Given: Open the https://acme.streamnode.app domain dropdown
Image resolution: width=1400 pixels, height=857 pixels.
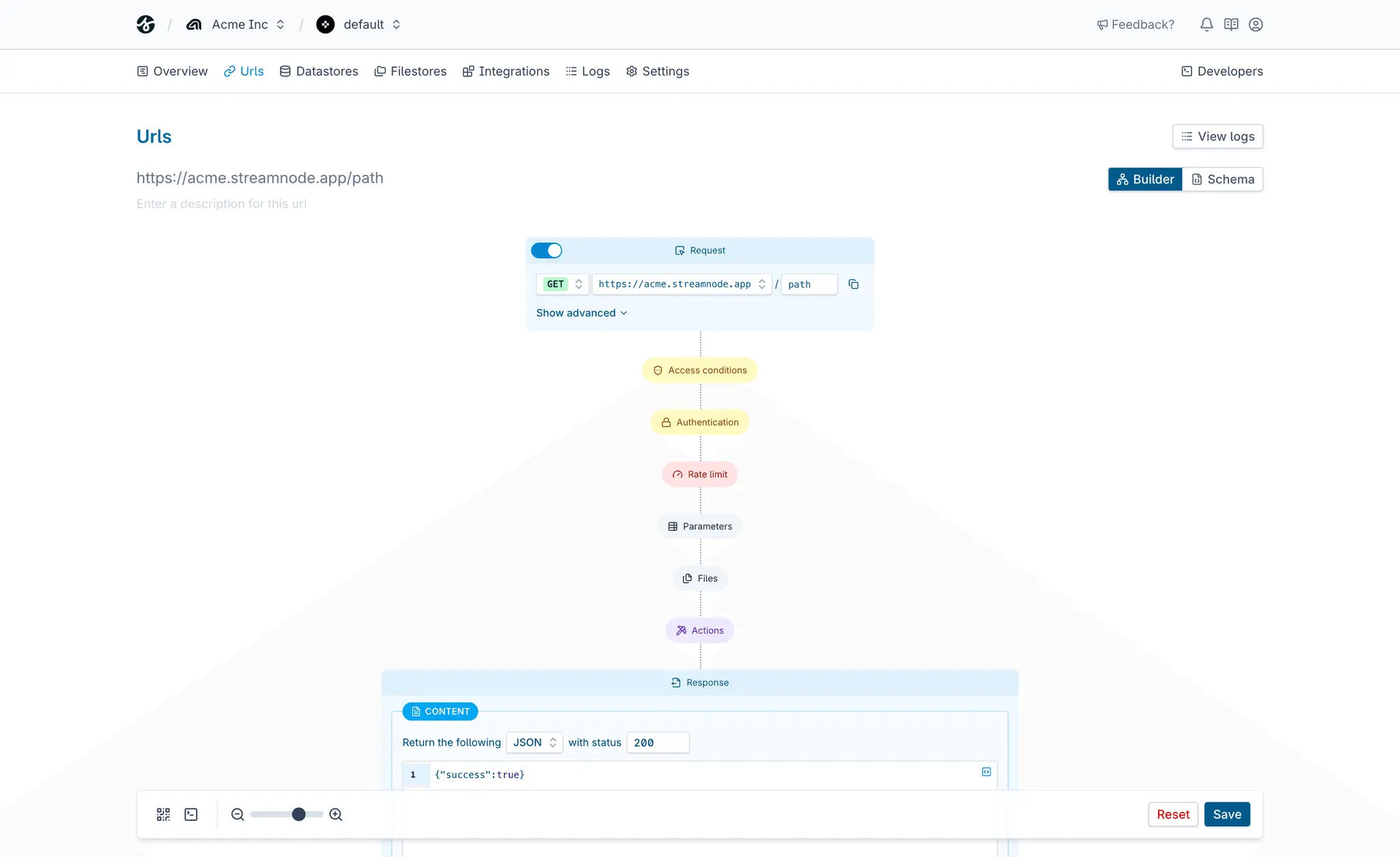Looking at the screenshot, I should [682, 284].
